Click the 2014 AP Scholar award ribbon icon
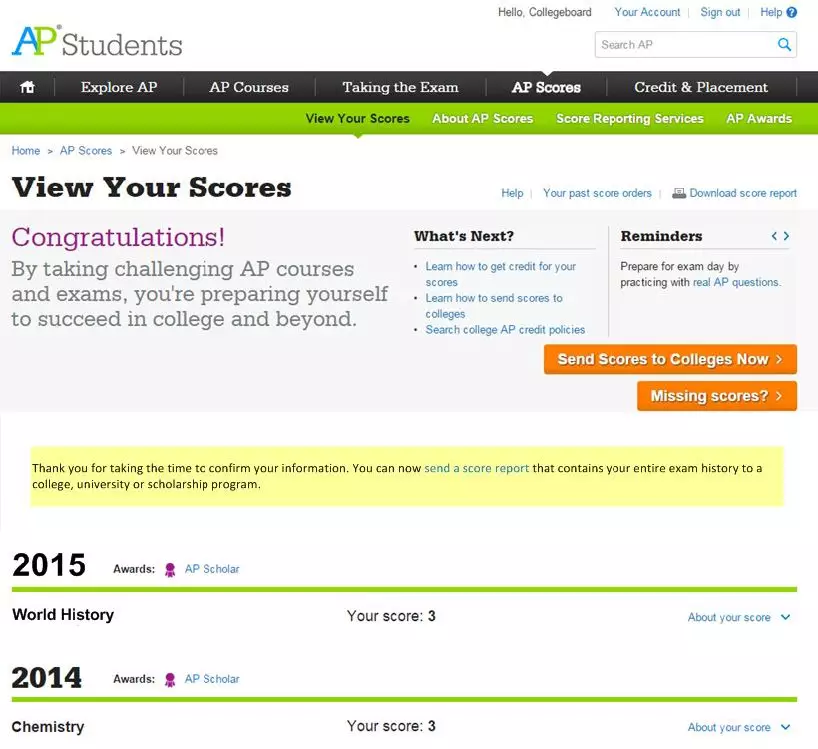Image resolution: width=818 pixels, height=749 pixels. coord(170,680)
